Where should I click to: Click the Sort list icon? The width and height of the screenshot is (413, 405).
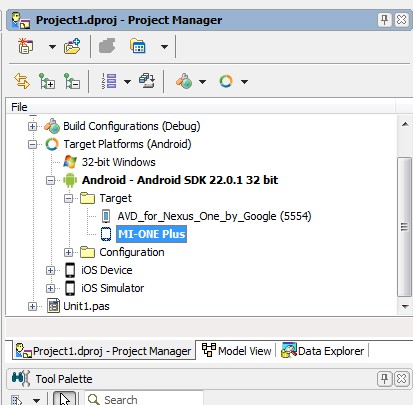[x=109, y=81]
